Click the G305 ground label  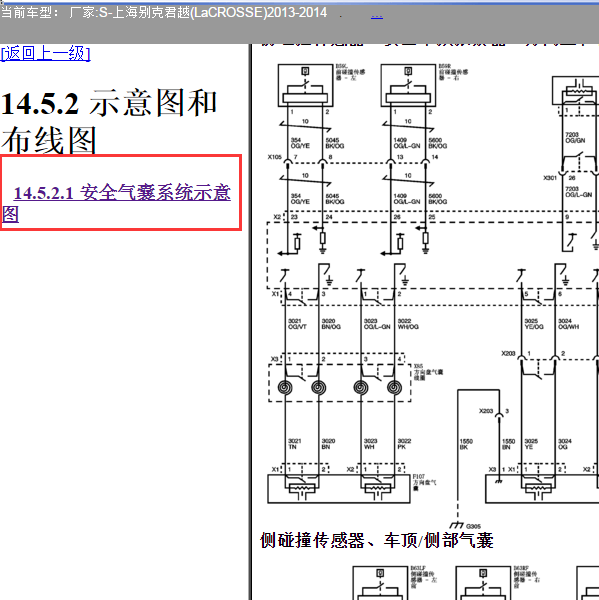pyautogui.click(x=473, y=527)
